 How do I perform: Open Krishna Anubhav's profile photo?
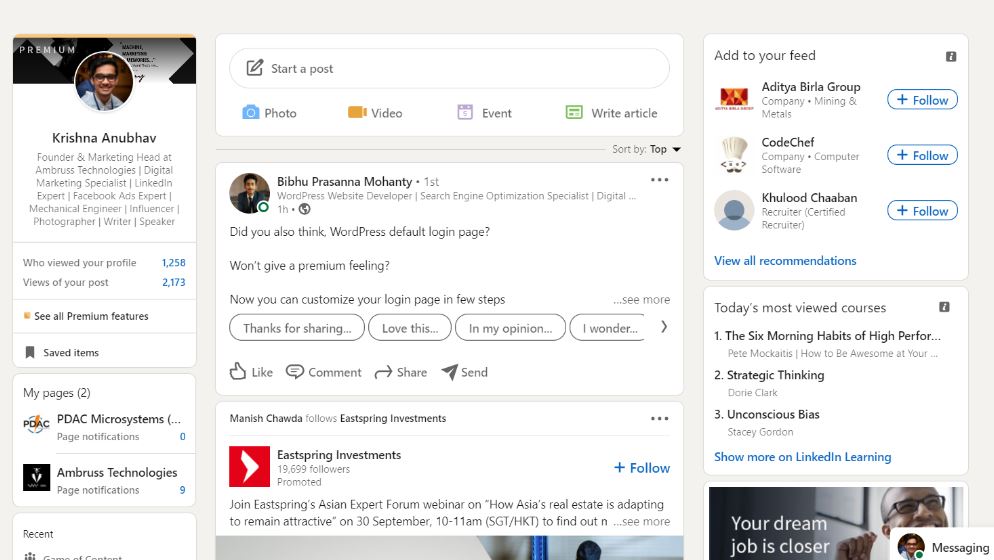coord(104,81)
